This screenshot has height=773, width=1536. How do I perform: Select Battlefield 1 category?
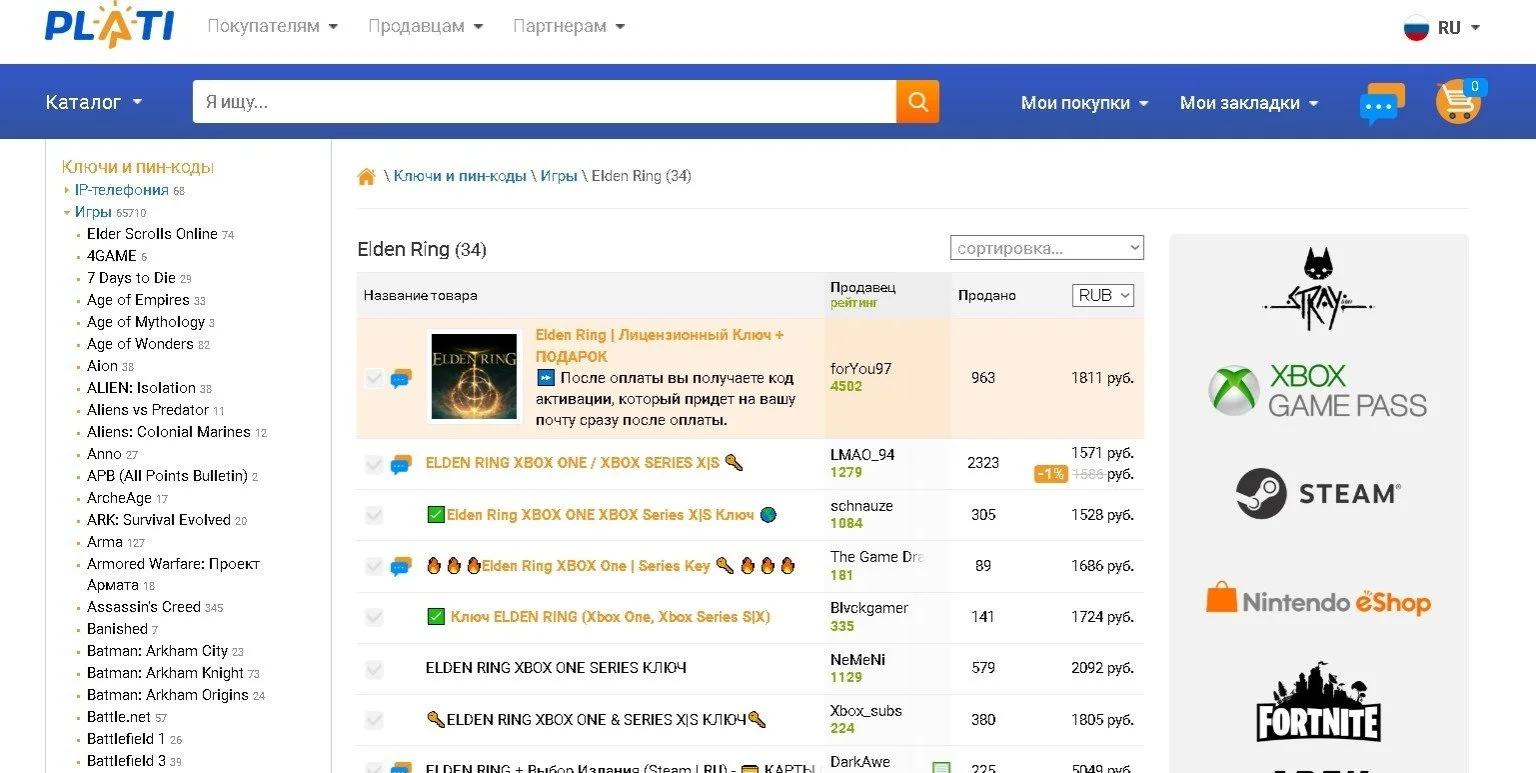pos(126,739)
